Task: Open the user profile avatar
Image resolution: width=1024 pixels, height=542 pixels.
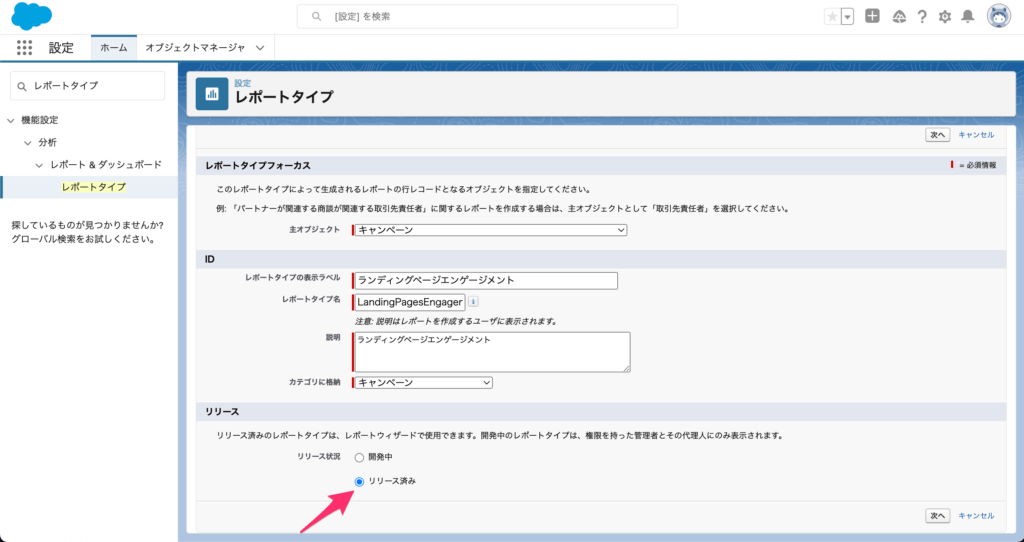Action: [x=998, y=16]
